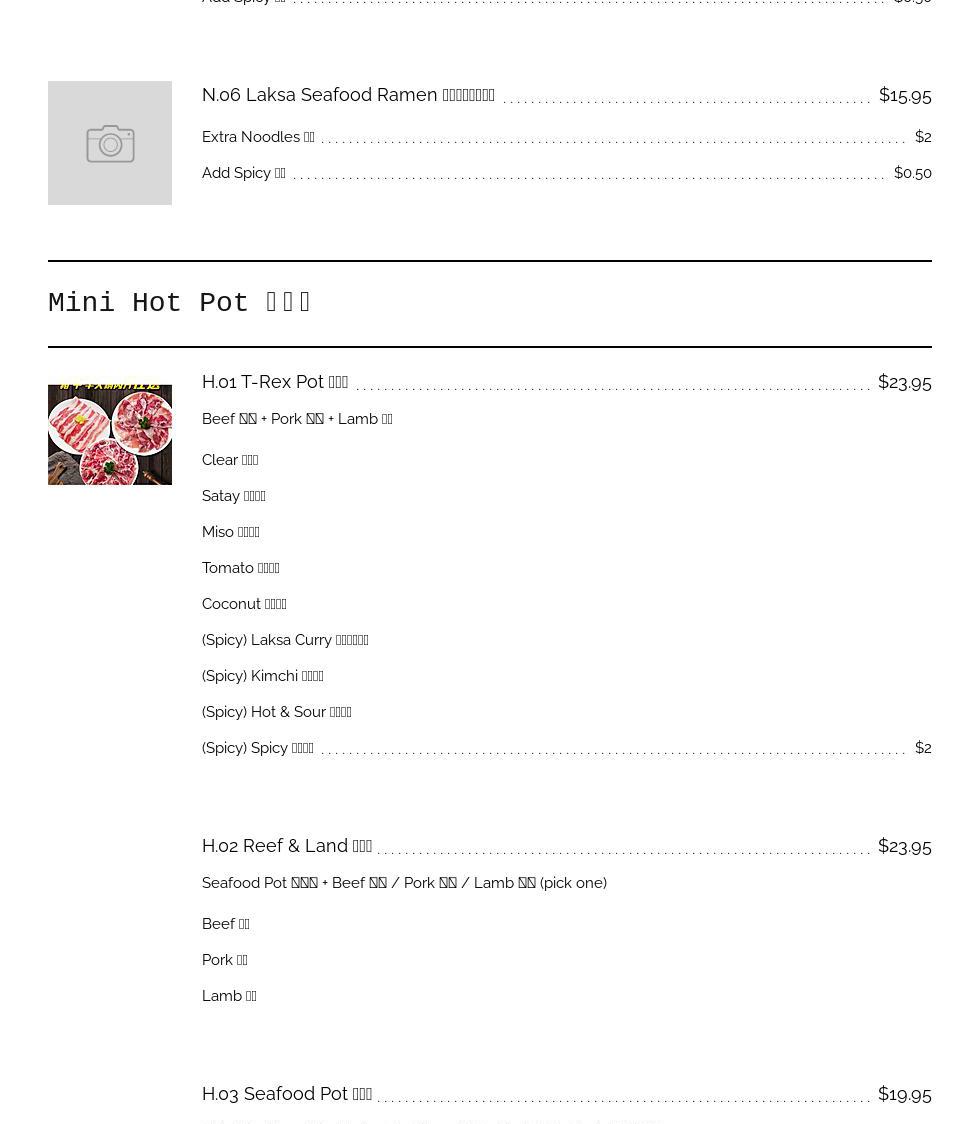Click the $15.95 Laksa Ramen price

tap(905, 95)
